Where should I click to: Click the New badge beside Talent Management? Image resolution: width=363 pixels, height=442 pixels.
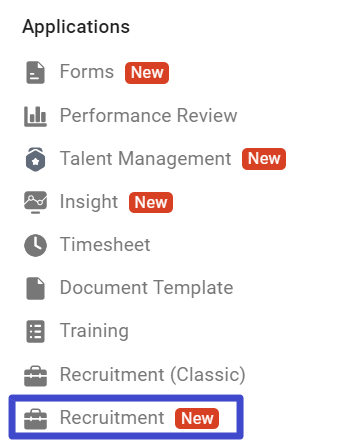264,159
